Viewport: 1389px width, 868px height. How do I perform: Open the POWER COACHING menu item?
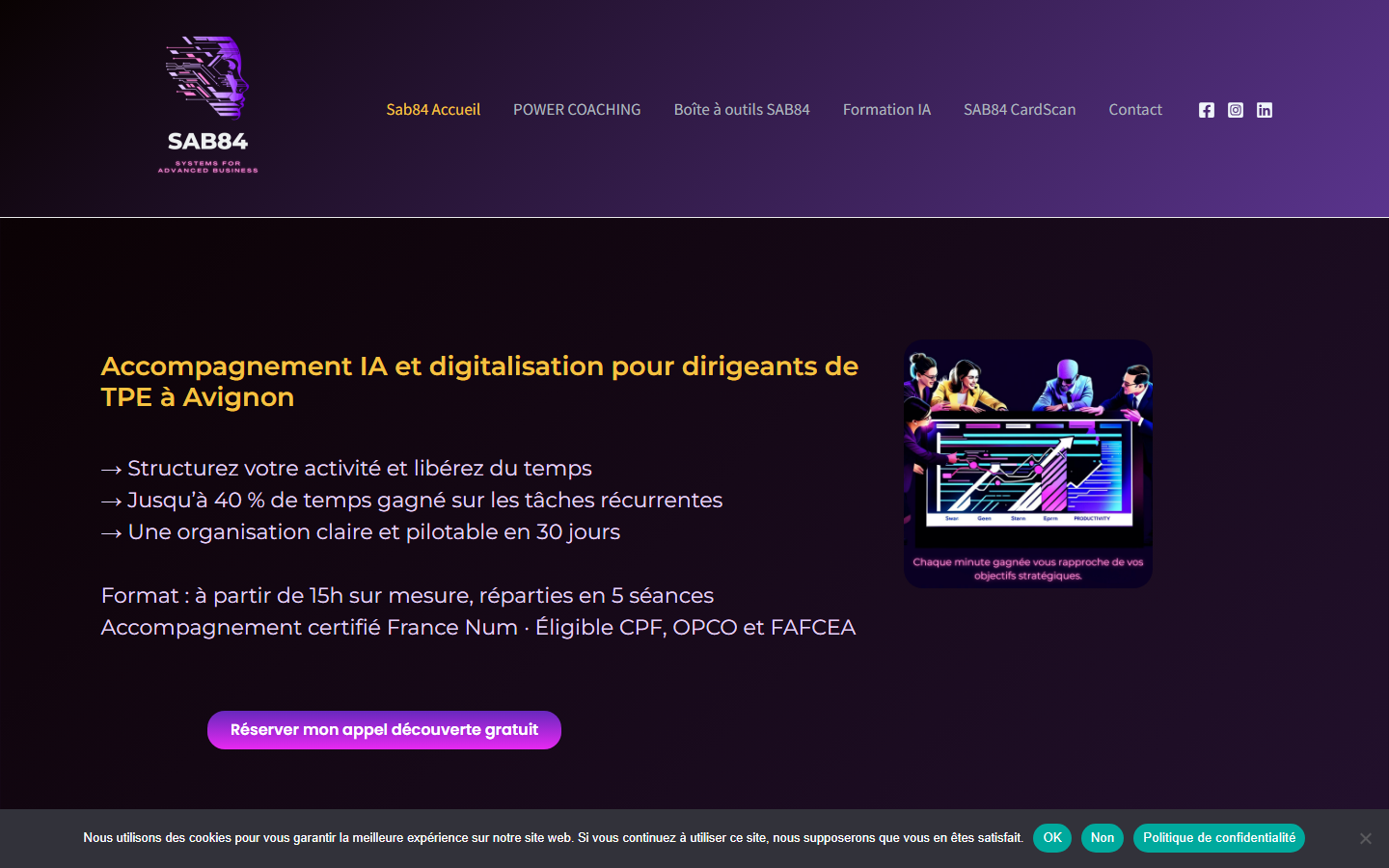coord(577,110)
